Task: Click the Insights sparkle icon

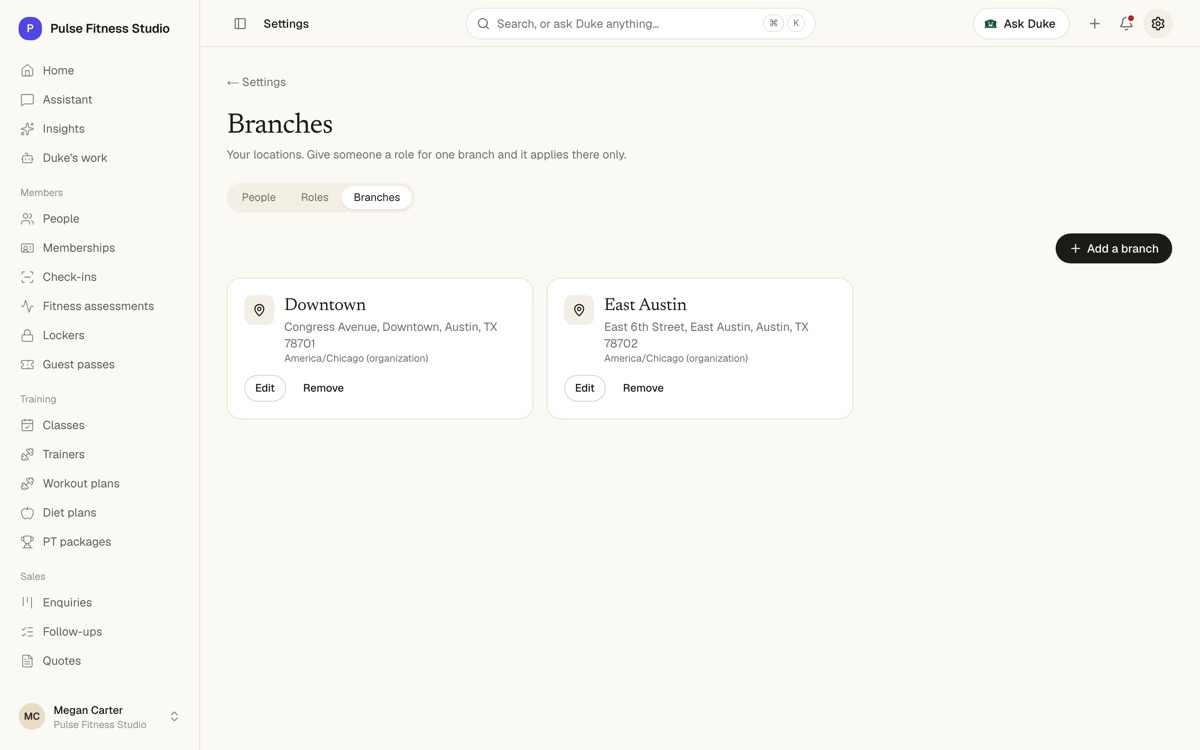Action: click(x=27, y=129)
